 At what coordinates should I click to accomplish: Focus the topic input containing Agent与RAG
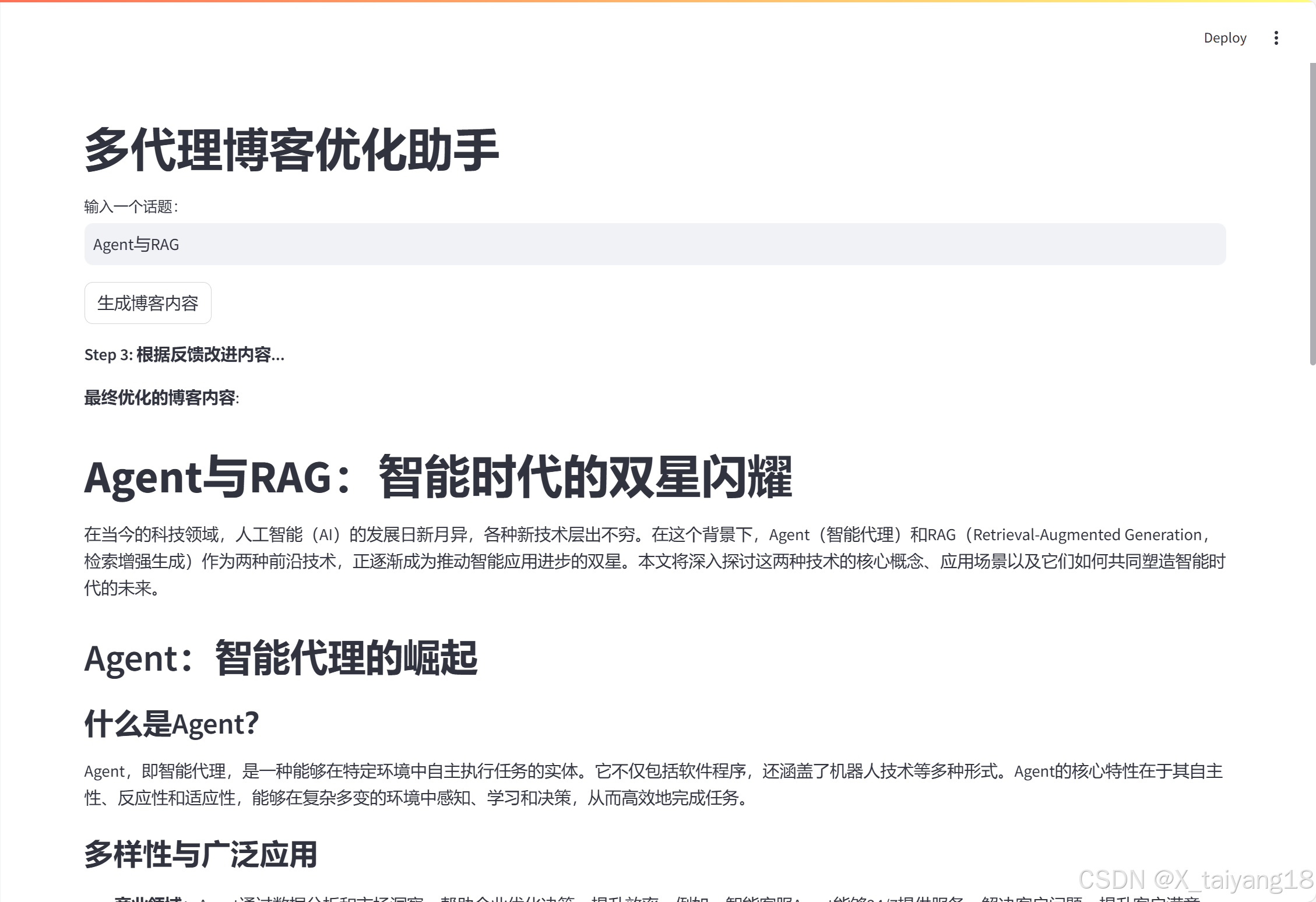tap(655, 244)
